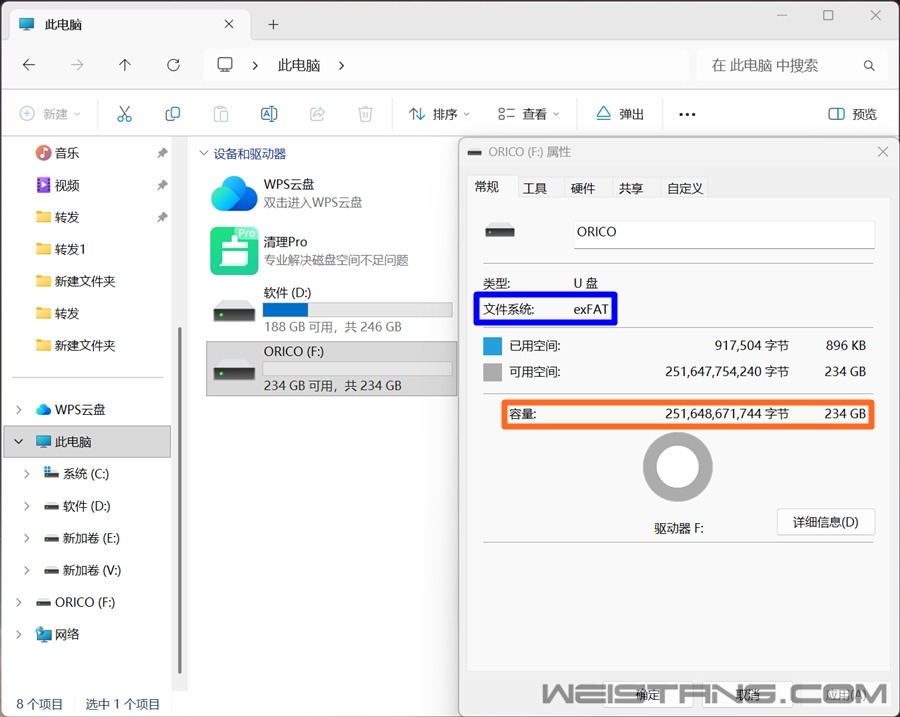Click the drive name field containing ORICO

(724, 234)
